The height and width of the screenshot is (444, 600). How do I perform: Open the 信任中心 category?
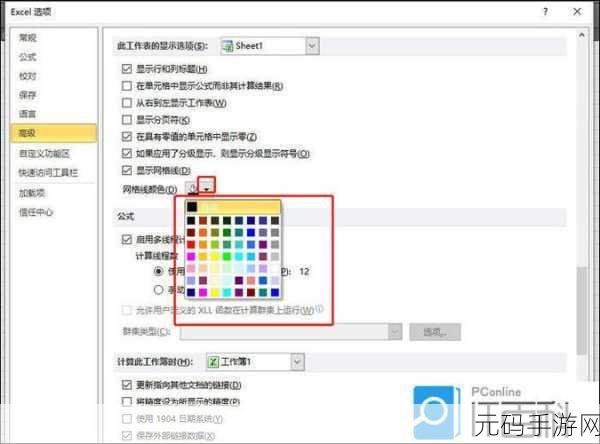point(36,212)
